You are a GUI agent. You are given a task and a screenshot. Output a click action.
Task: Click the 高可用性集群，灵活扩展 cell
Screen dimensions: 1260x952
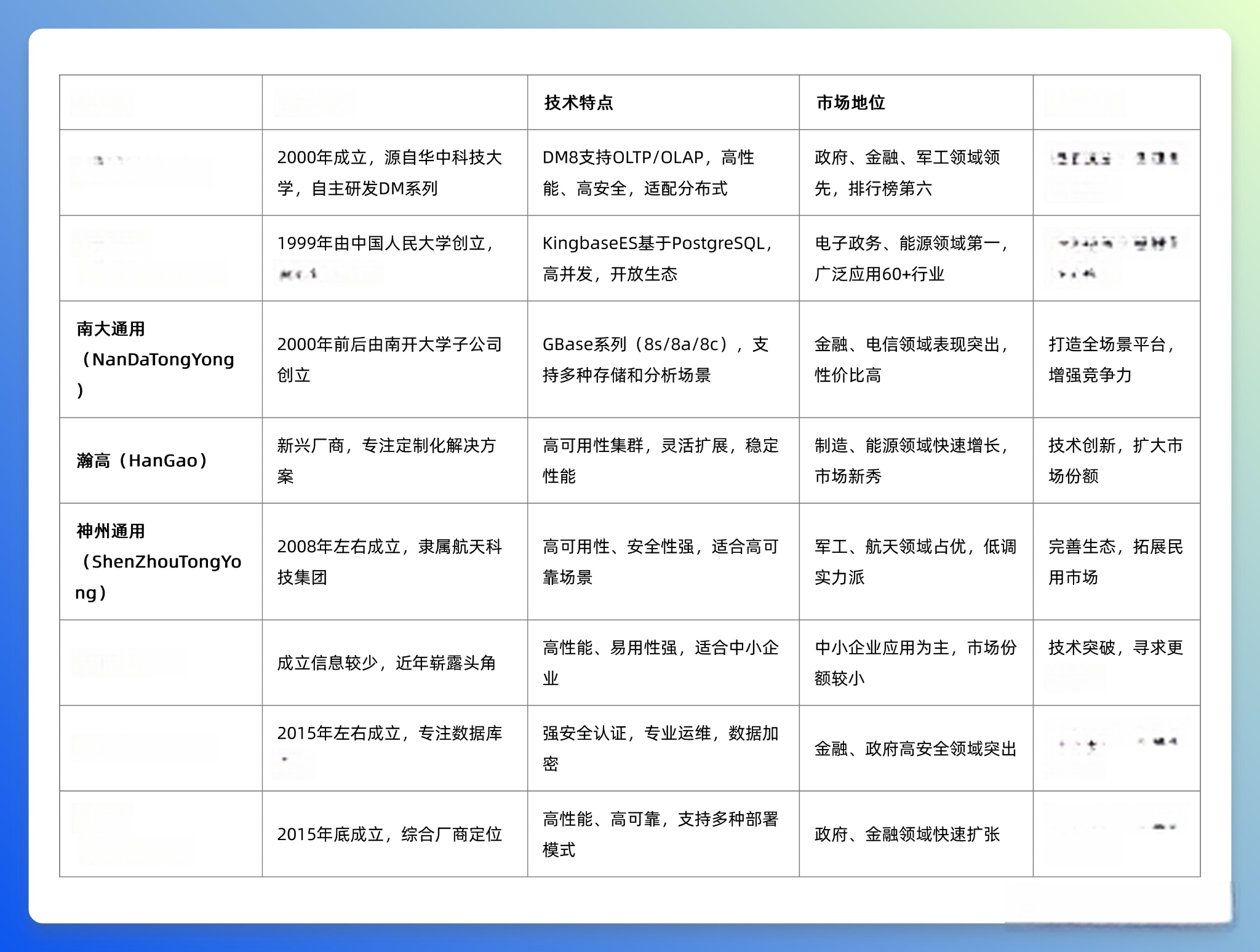pyautogui.click(x=663, y=461)
